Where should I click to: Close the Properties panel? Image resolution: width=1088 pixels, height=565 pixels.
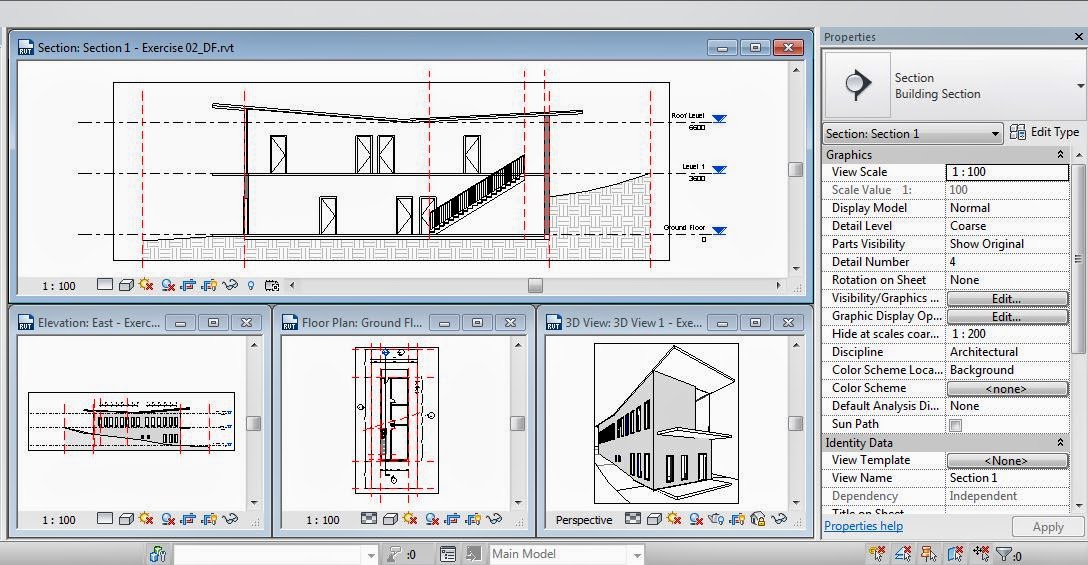click(1078, 37)
